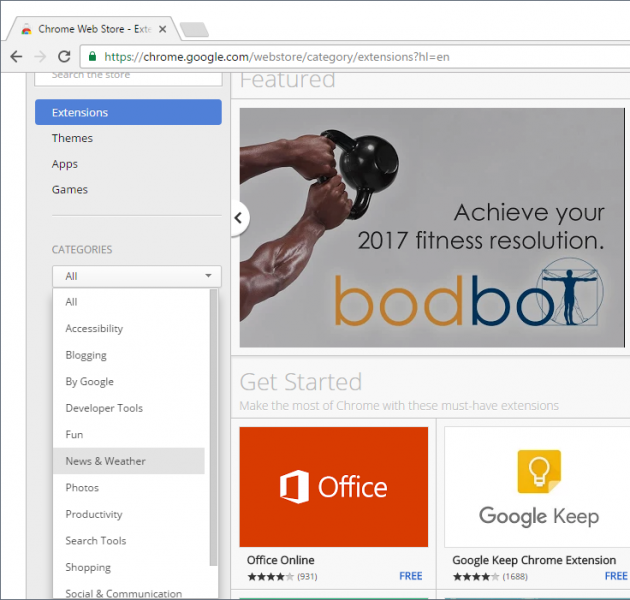Image resolution: width=630 pixels, height=600 pixels.
Task: Open the Games section
Action: coord(70,189)
